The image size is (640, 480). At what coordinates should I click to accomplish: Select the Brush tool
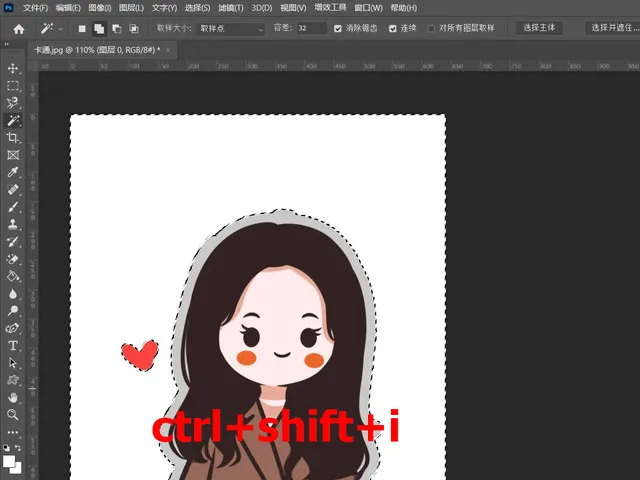click(x=13, y=206)
